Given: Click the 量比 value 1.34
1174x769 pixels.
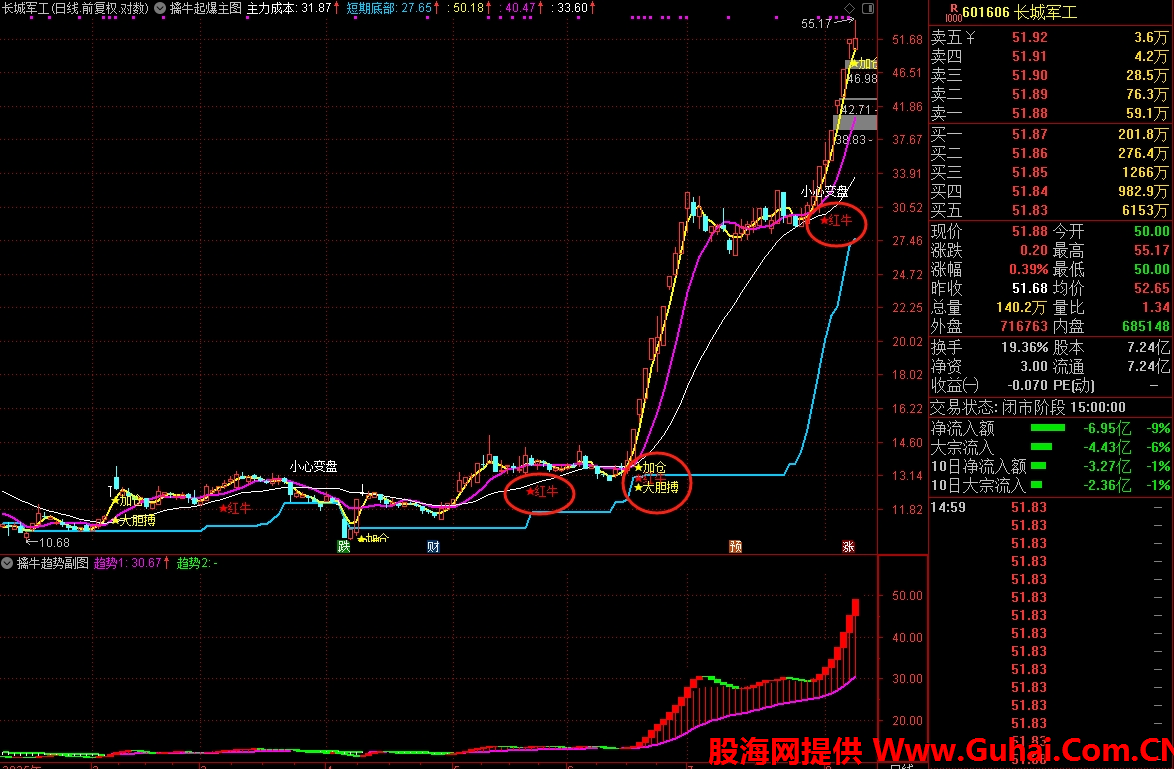Looking at the screenshot, I should [x=1156, y=308].
